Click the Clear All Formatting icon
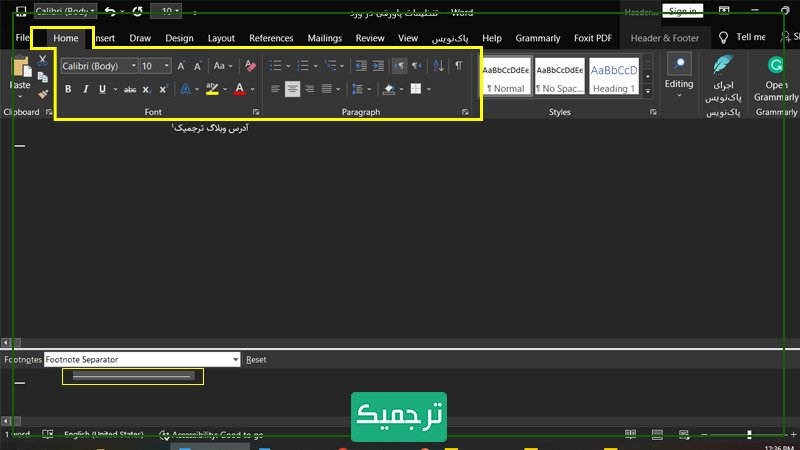The width and height of the screenshot is (800, 450). click(250, 66)
